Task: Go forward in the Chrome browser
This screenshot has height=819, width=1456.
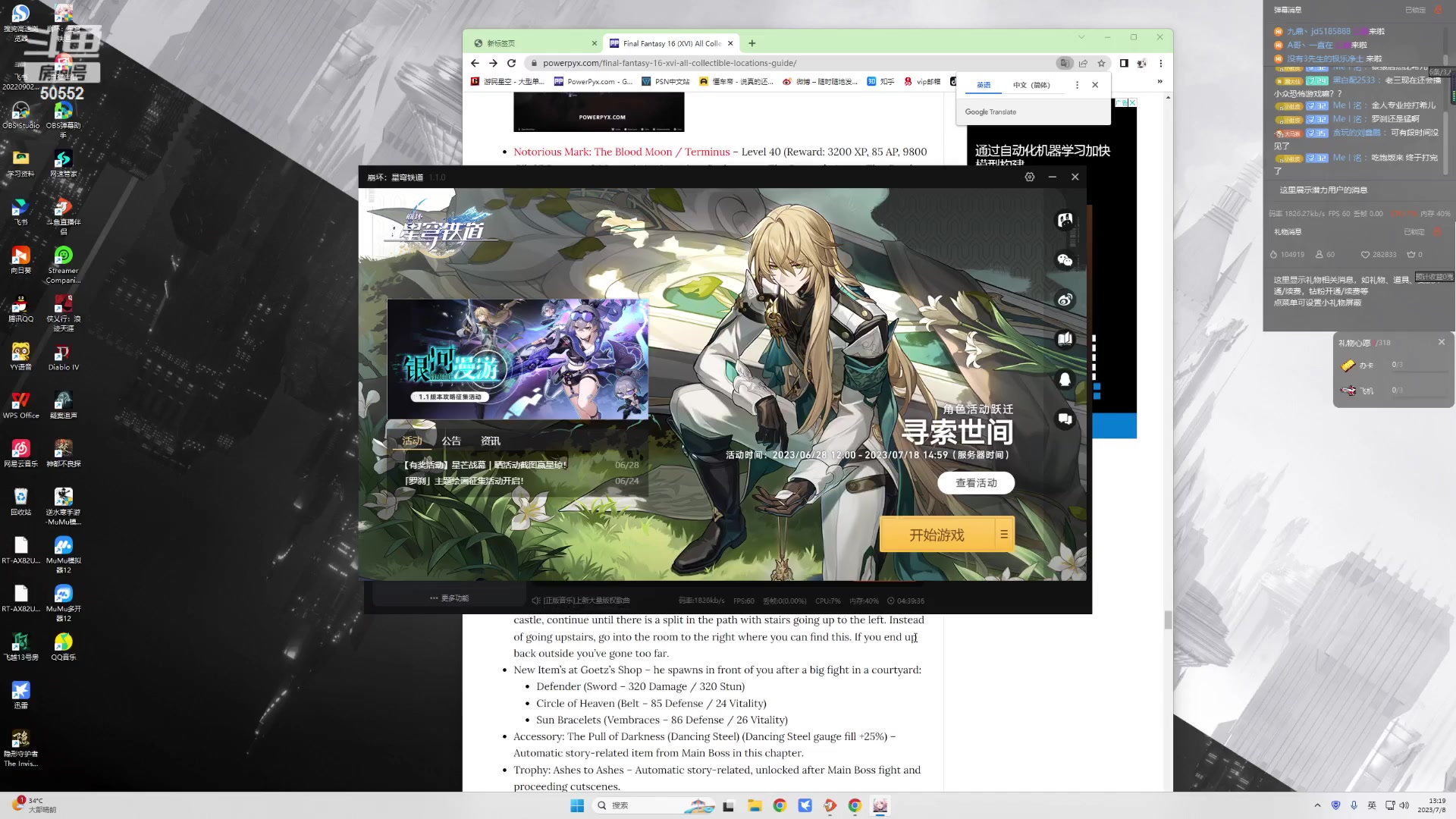Action: pos(493,63)
